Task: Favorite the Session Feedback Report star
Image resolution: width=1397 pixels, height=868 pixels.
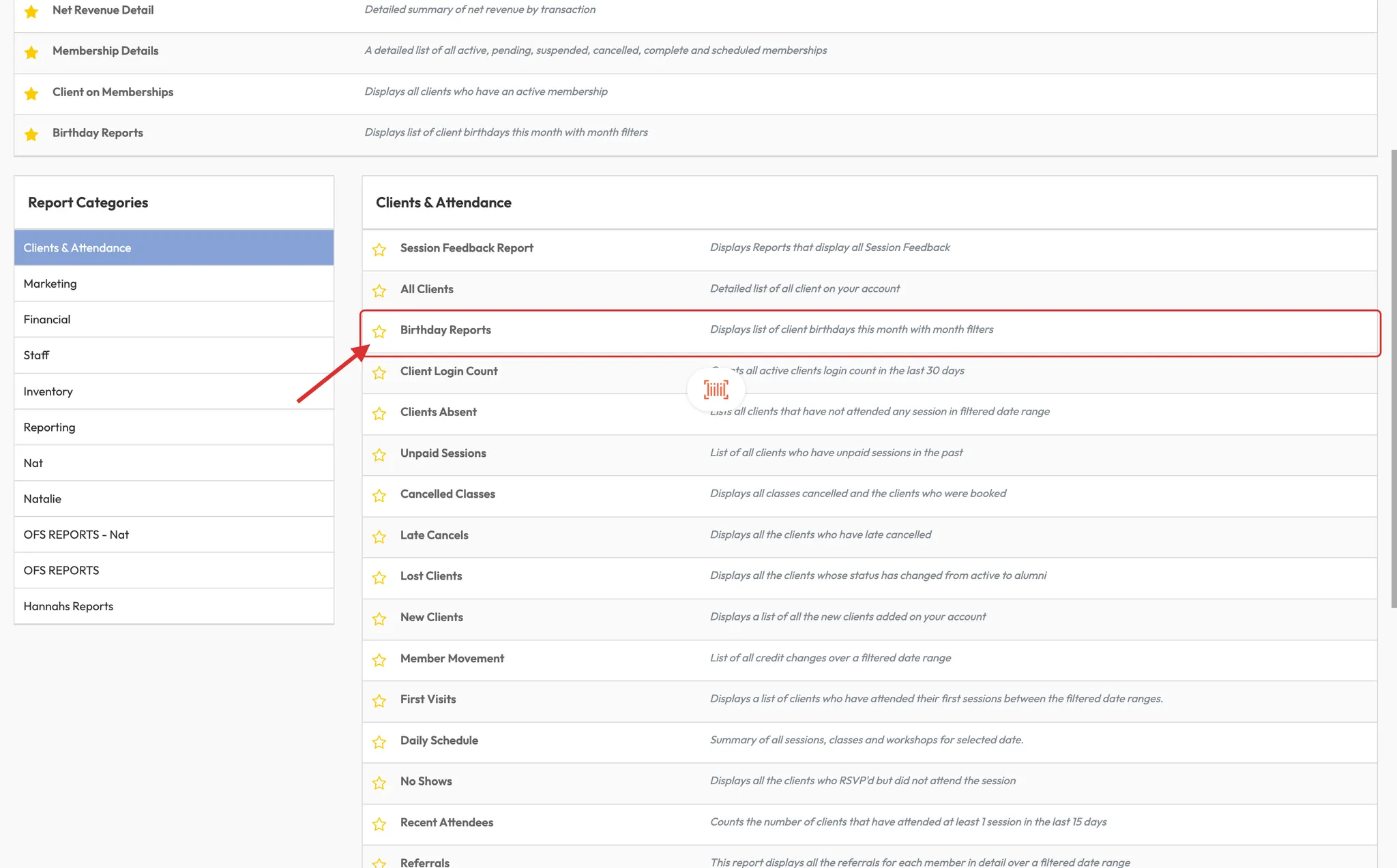Action: pos(379,250)
